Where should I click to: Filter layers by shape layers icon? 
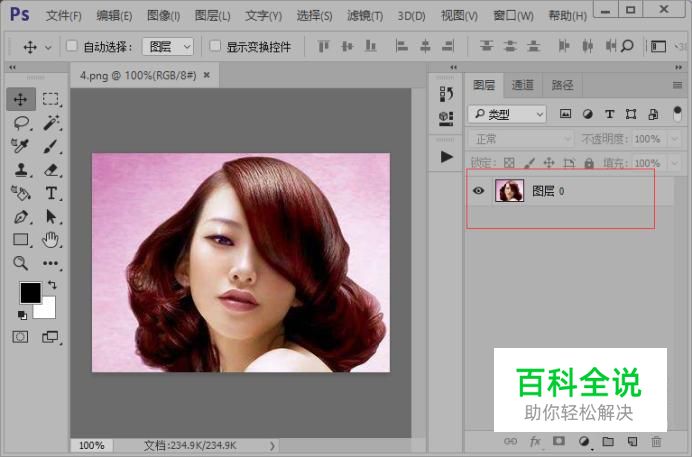(631, 114)
